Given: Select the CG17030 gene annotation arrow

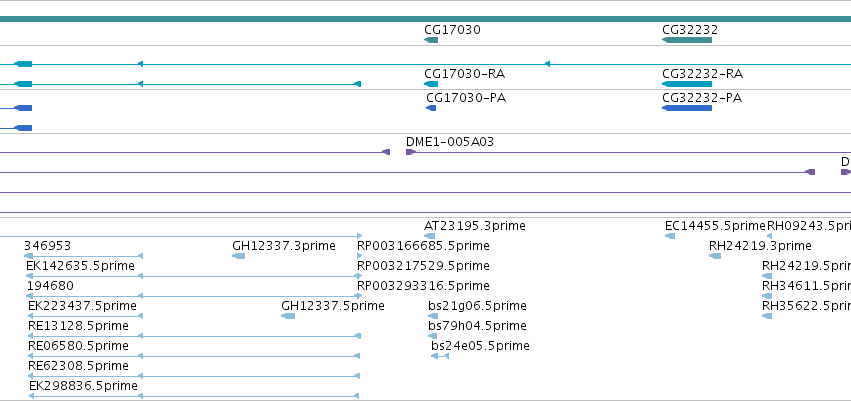Looking at the screenshot, I should [x=431, y=40].
